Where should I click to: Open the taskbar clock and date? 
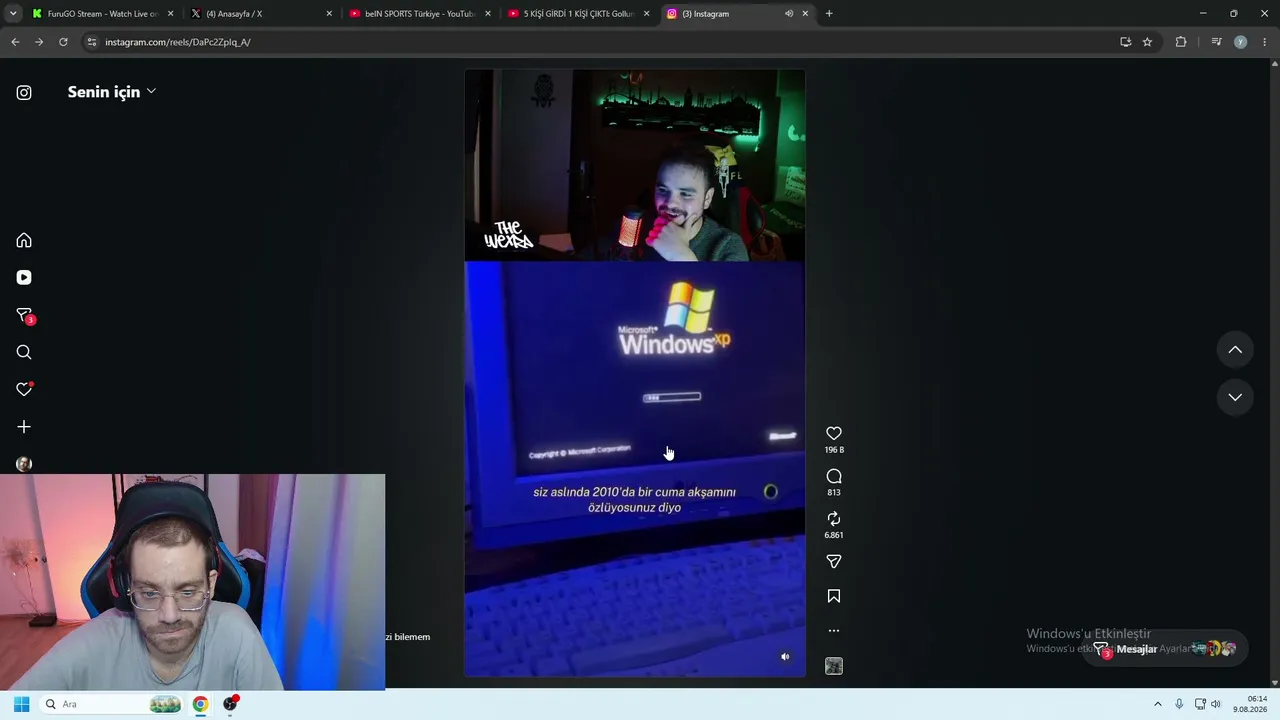(1250, 704)
